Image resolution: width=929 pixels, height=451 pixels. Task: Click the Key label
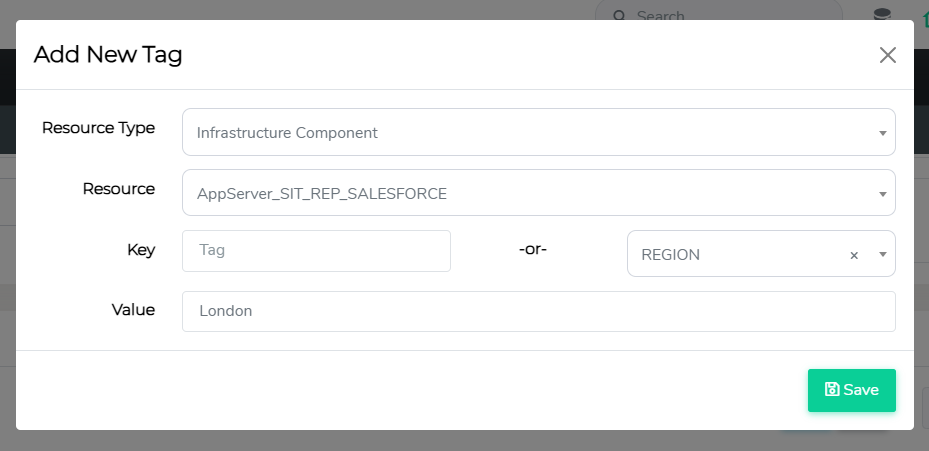tap(141, 250)
